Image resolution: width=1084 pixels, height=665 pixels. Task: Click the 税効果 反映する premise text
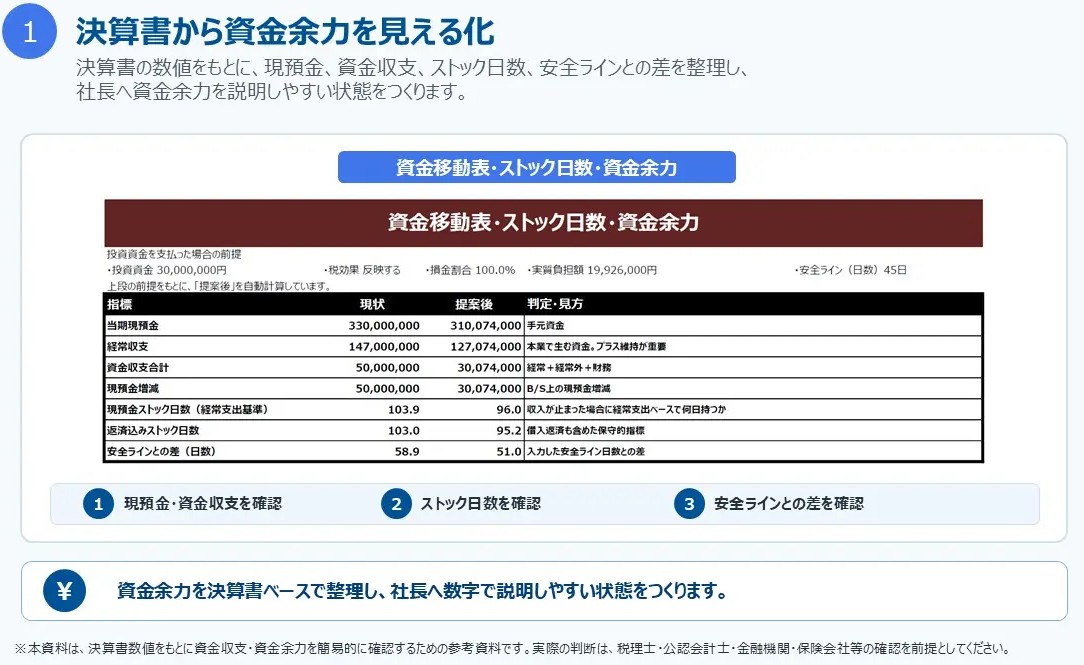point(362,270)
